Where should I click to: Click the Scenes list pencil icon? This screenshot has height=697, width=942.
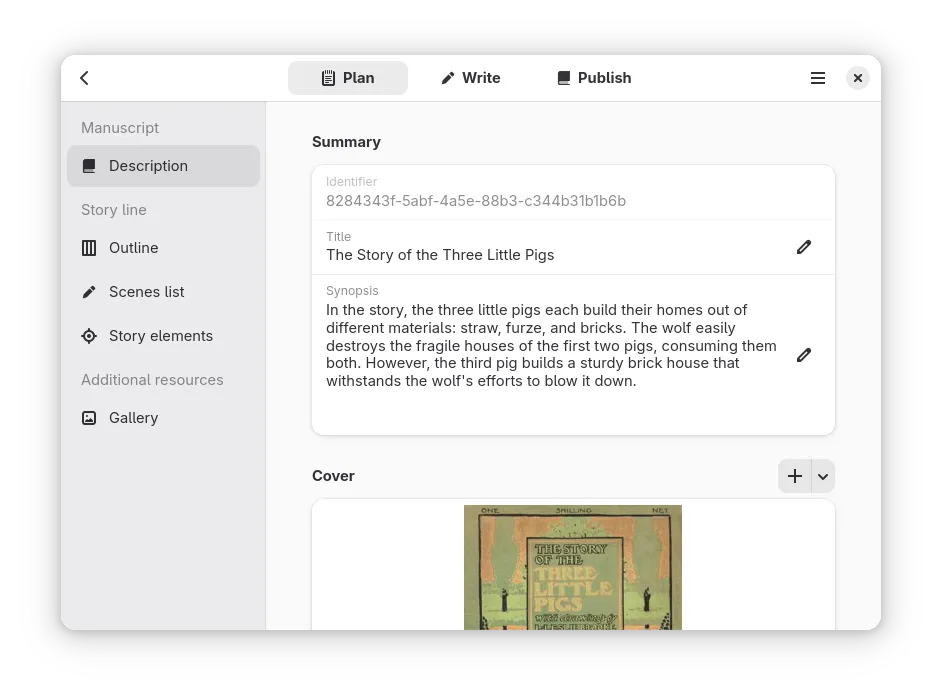coord(89,292)
